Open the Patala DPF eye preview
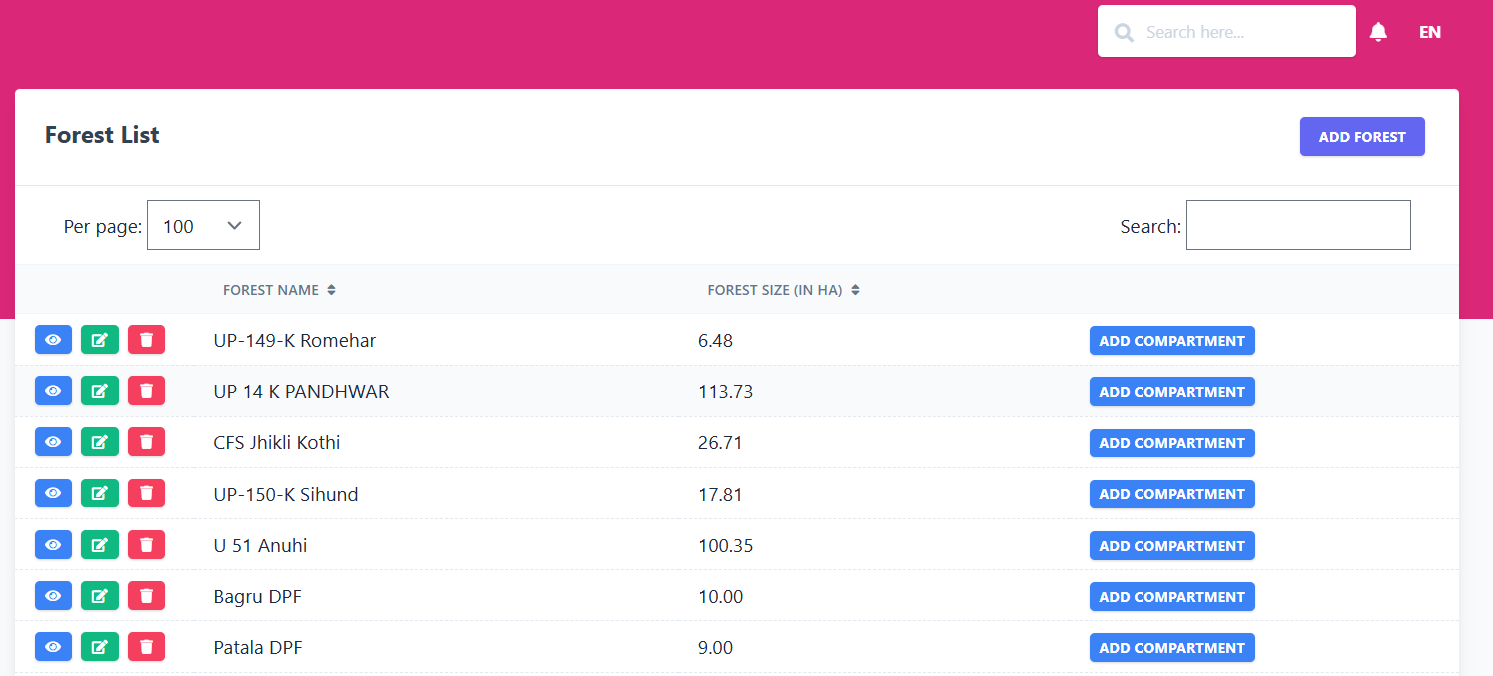 pyautogui.click(x=53, y=646)
